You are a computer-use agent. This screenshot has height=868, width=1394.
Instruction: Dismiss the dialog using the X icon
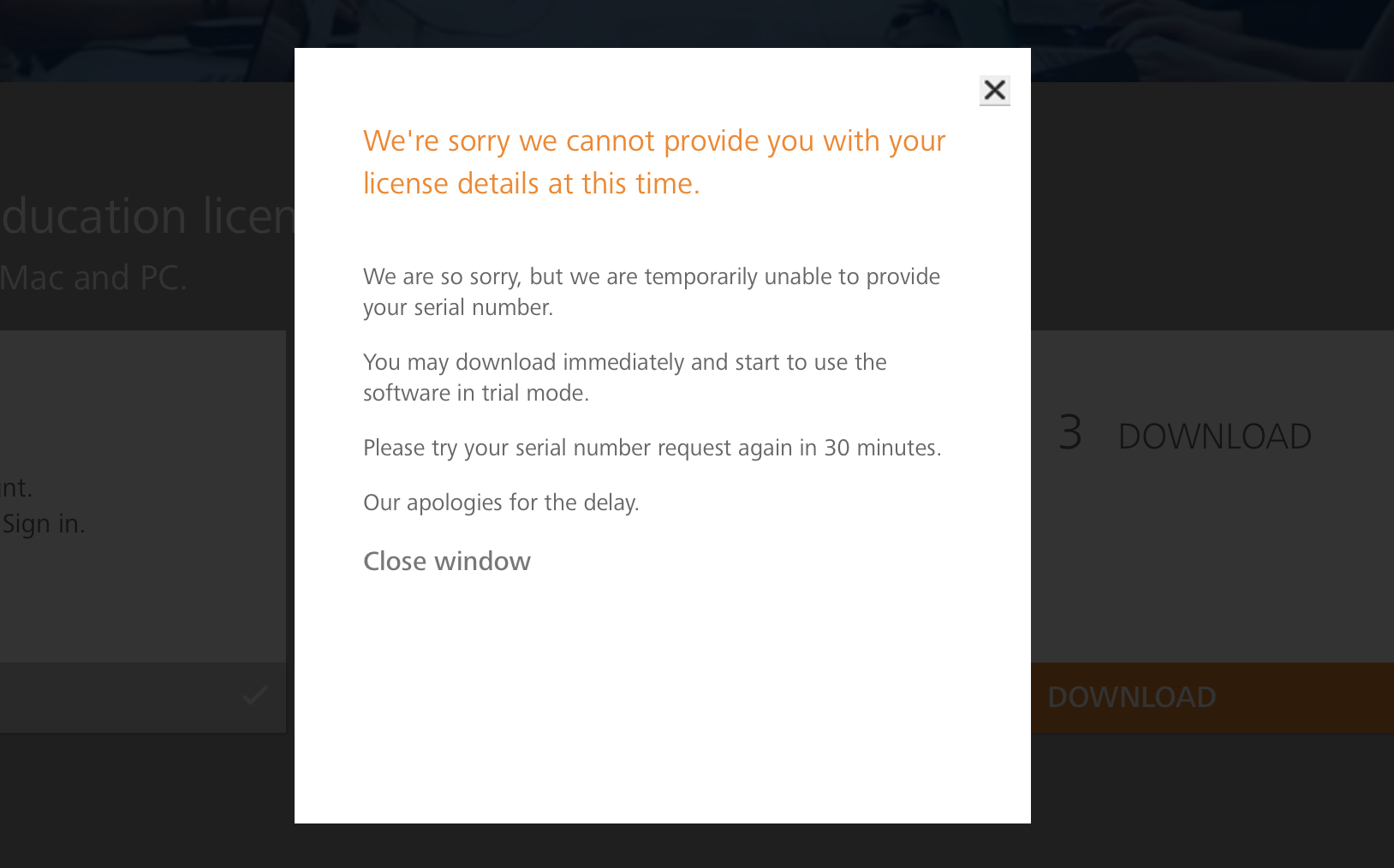994,90
